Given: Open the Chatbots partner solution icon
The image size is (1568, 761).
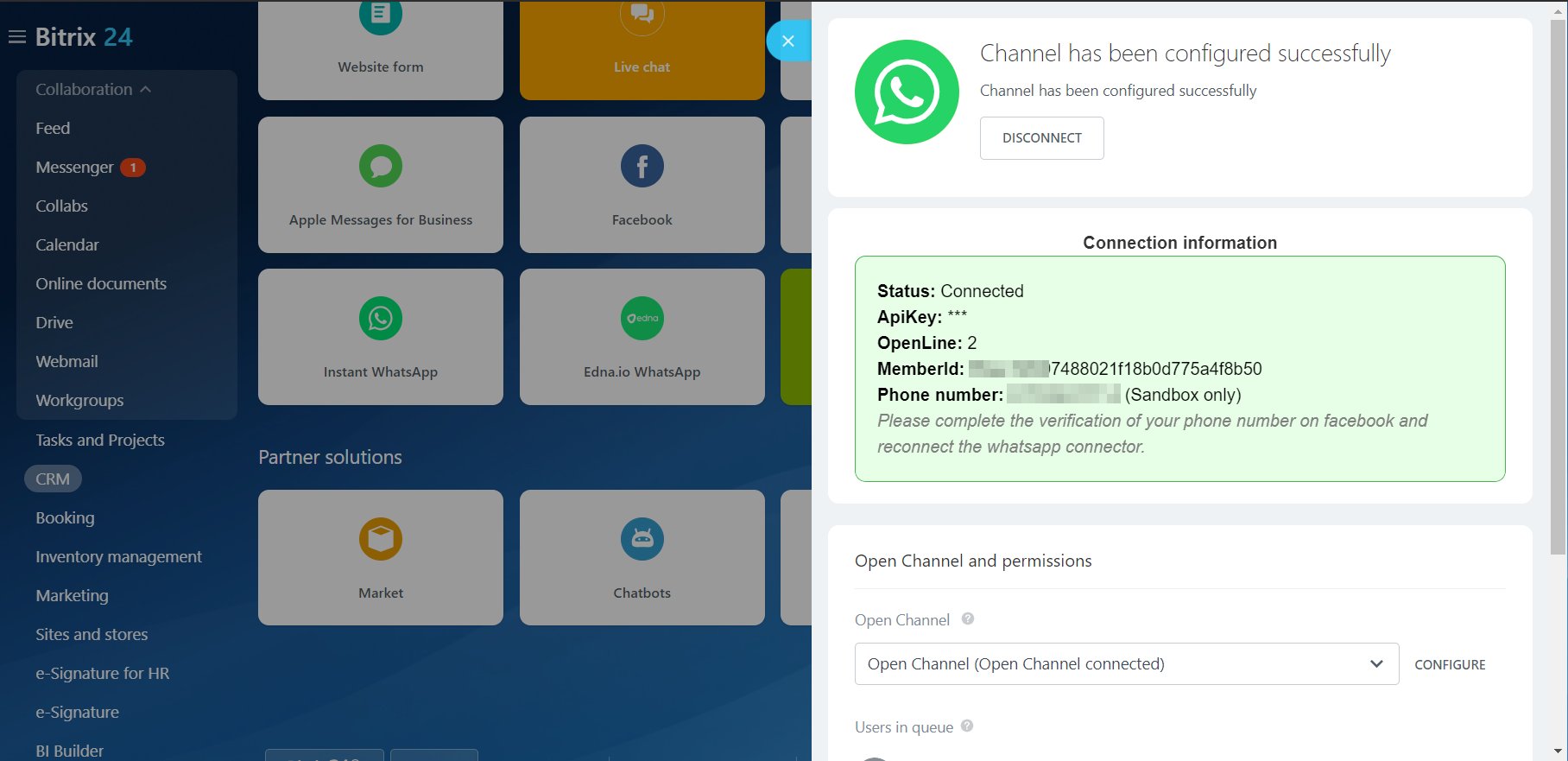Looking at the screenshot, I should point(642,540).
